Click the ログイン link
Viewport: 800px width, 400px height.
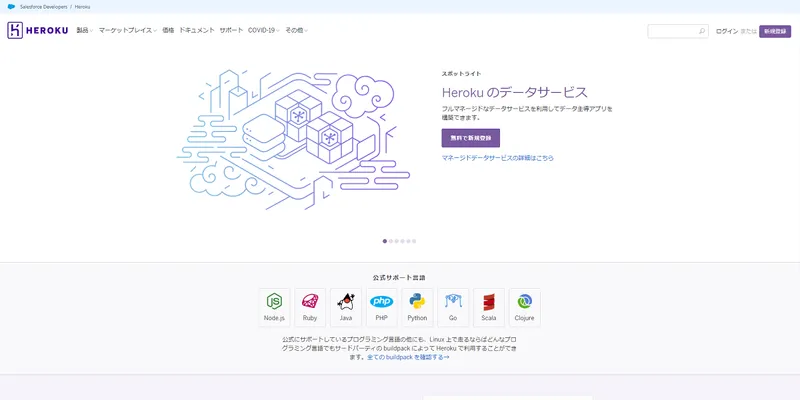tap(727, 31)
